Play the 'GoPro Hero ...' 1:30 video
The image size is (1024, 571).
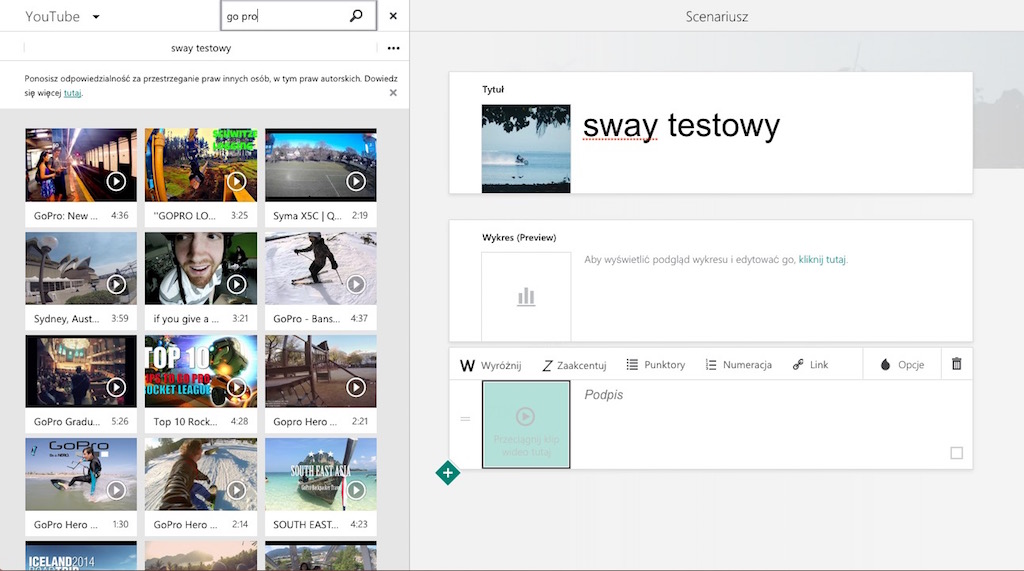[116, 490]
